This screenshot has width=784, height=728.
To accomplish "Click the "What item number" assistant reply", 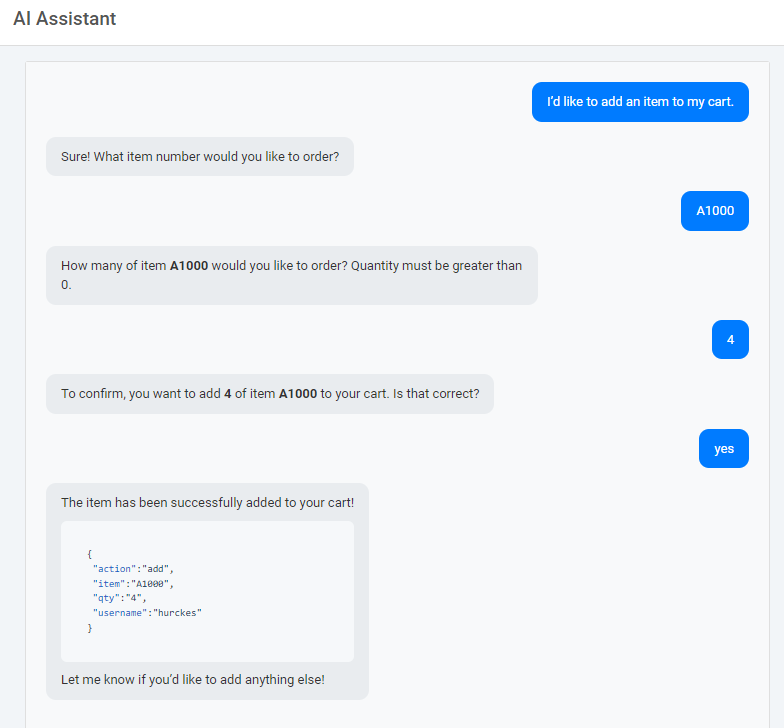I will pos(200,157).
